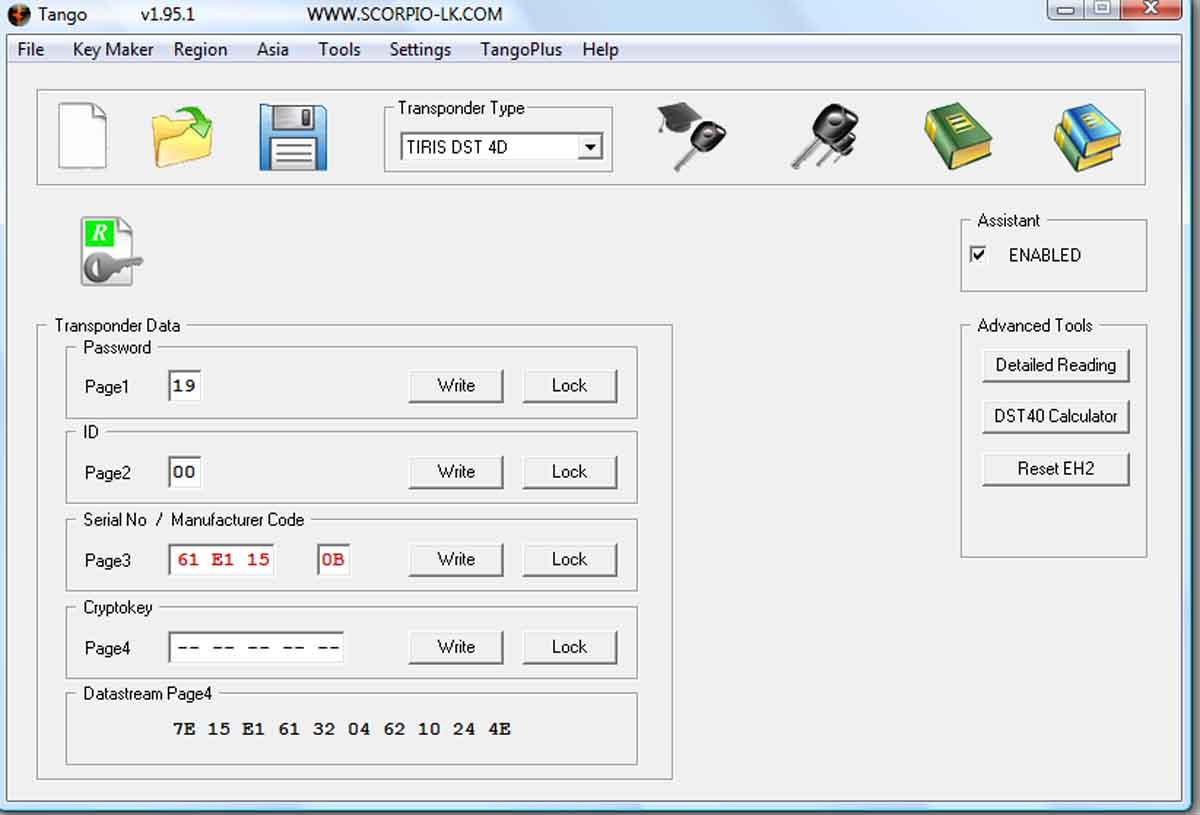Open the Asia menu
This screenshot has height=815, width=1200.
click(273, 49)
